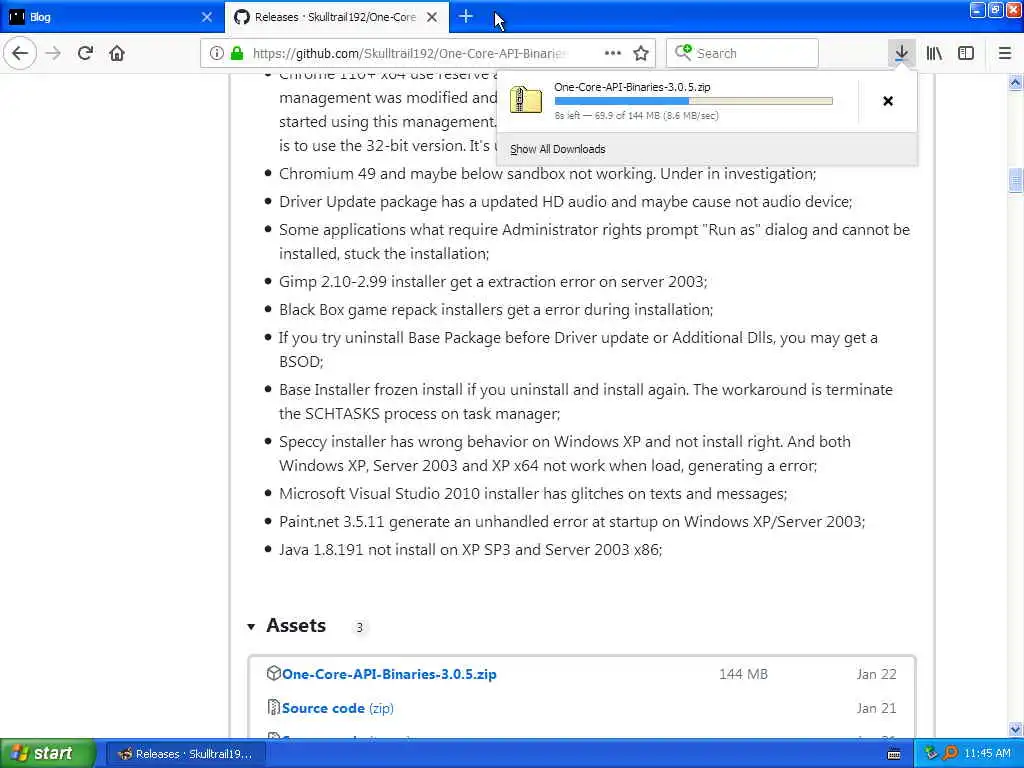
Task: Click the Black Box game repack bullet text
Action: (x=496, y=310)
